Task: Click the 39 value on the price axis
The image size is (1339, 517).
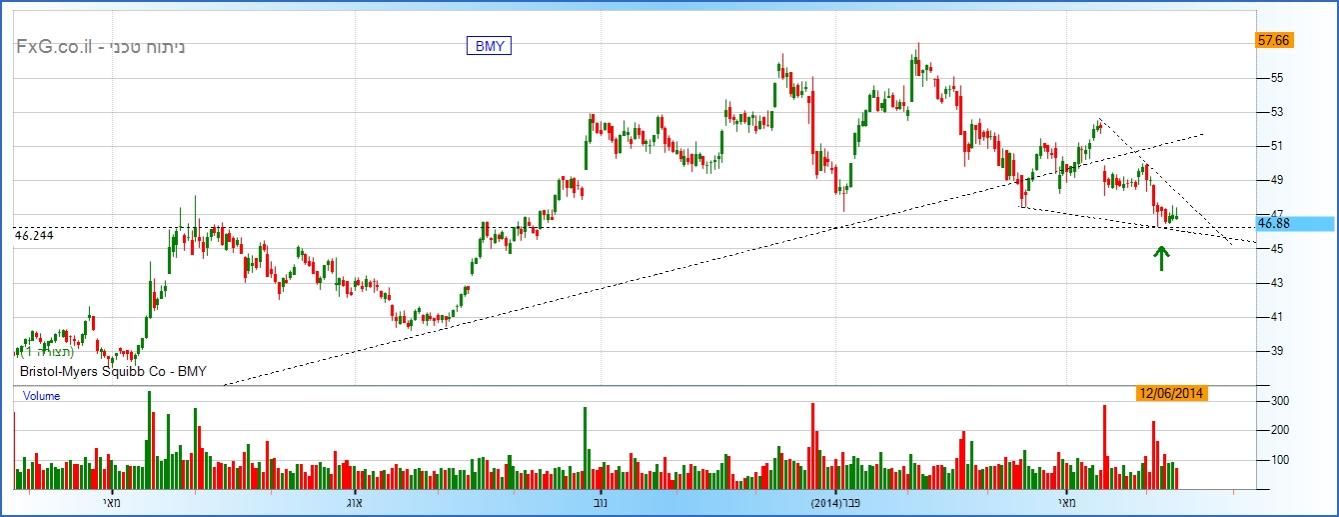Action: [1277, 351]
